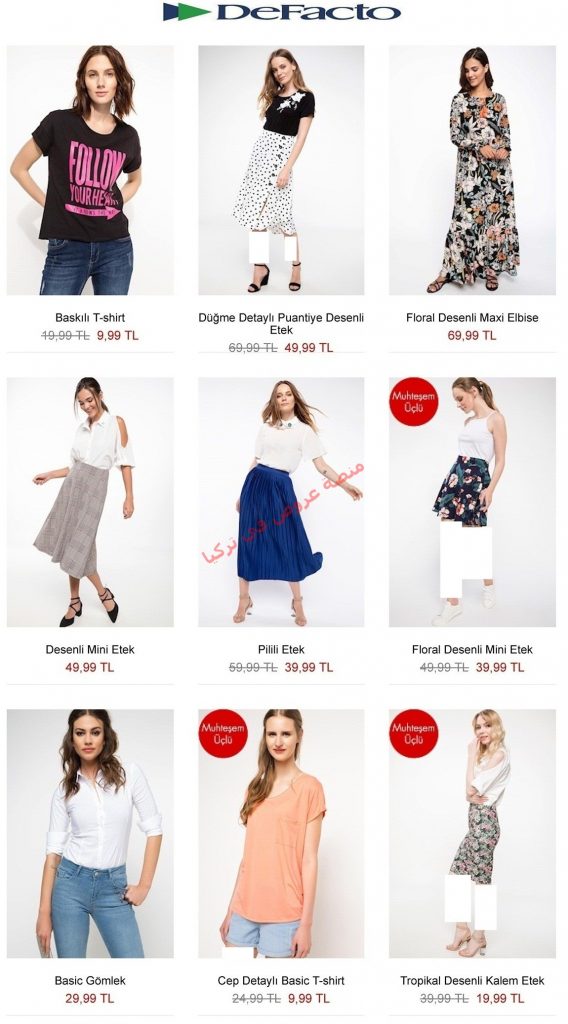Open the black Follow Your Heart T-shirt photo

[x=90, y=170]
